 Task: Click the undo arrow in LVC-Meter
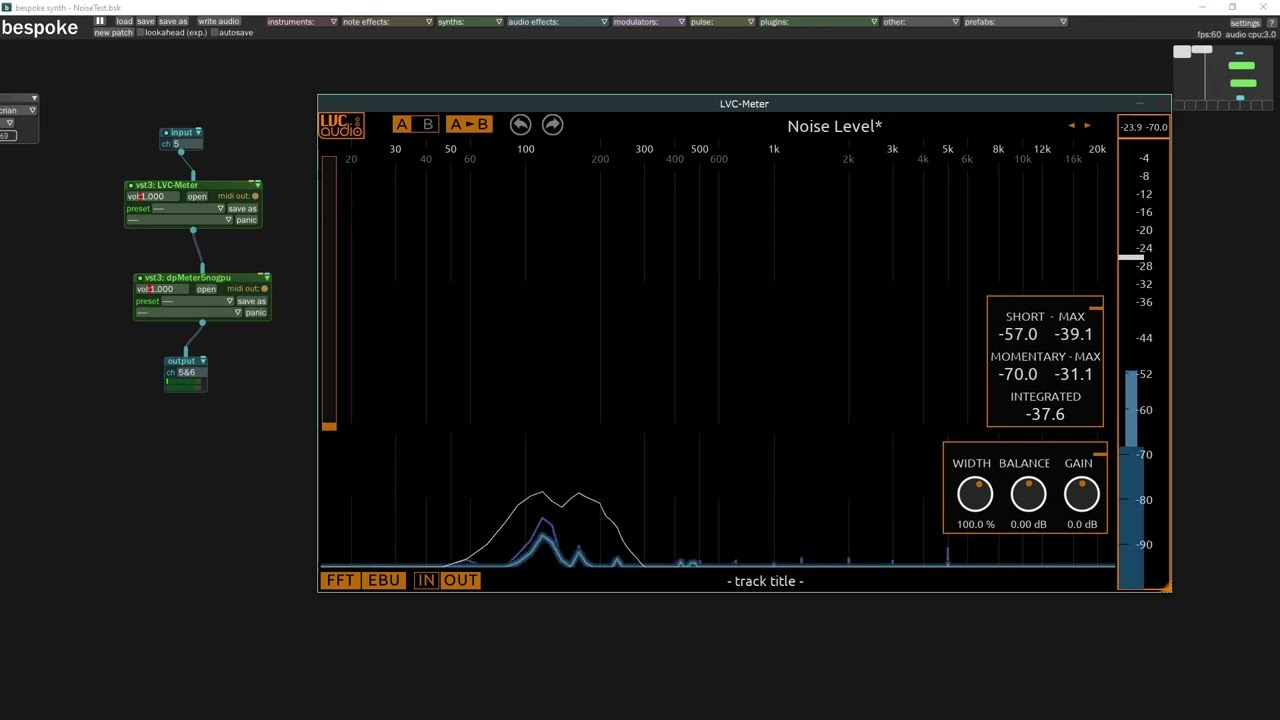click(520, 124)
